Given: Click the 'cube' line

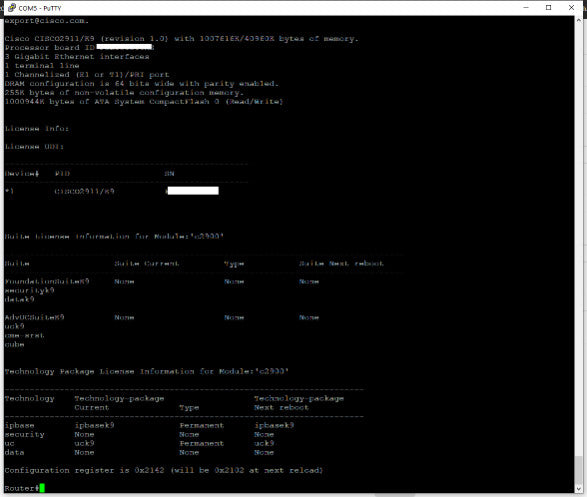Looking at the screenshot, I should pyautogui.click(x=14, y=344).
